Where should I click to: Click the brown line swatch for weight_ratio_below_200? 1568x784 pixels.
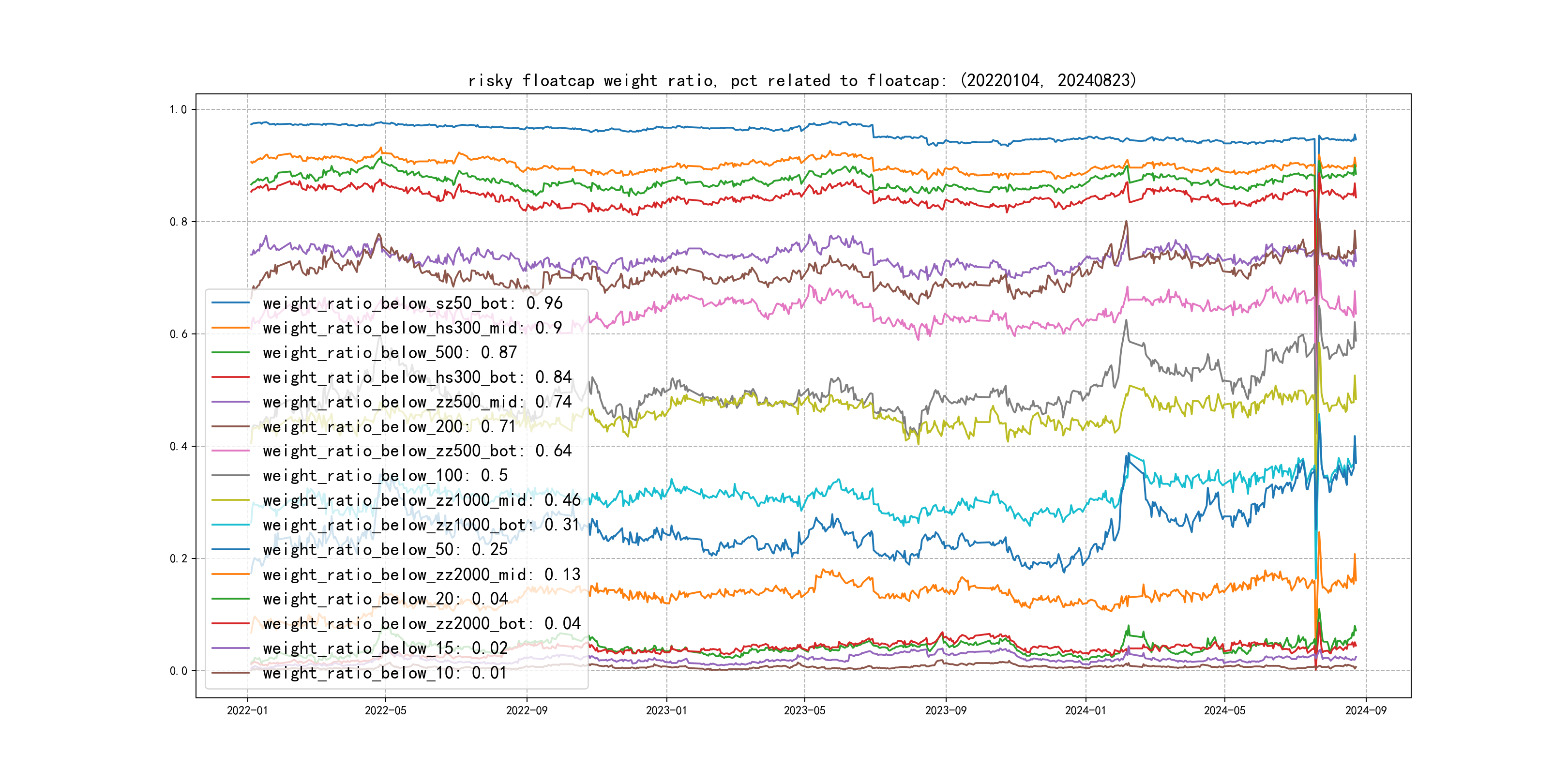(231, 427)
